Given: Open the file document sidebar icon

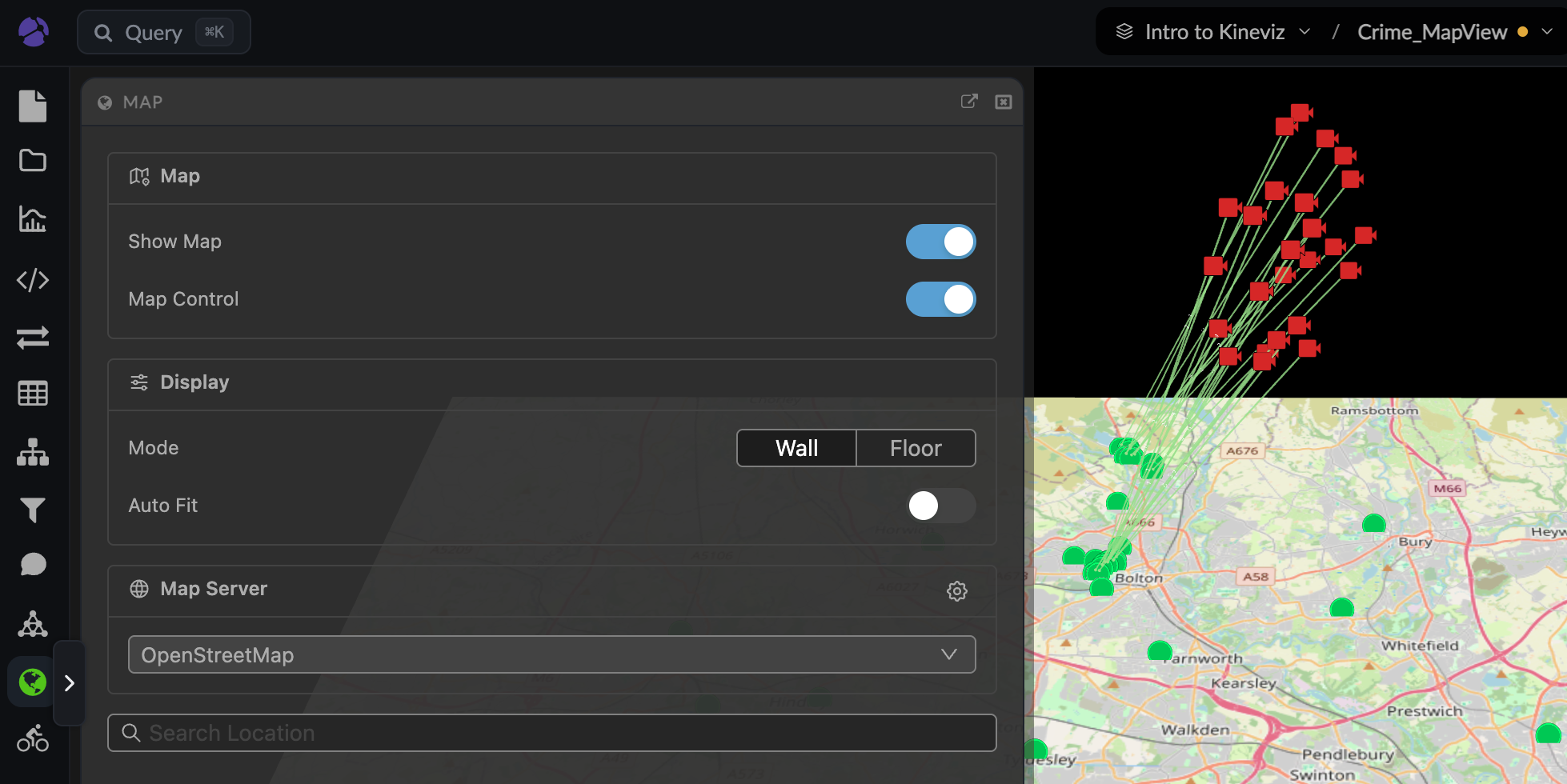Looking at the screenshot, I should point(33,106).
